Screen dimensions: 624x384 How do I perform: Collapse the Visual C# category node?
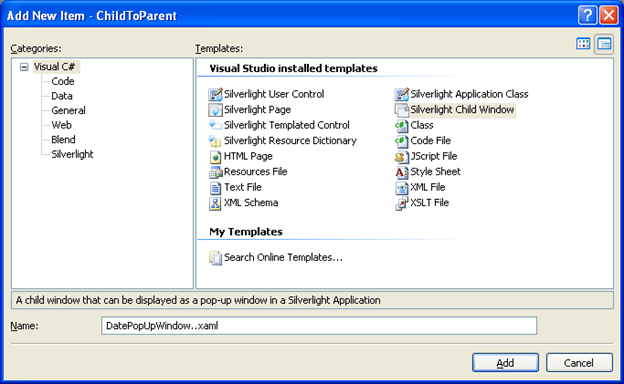24,67
